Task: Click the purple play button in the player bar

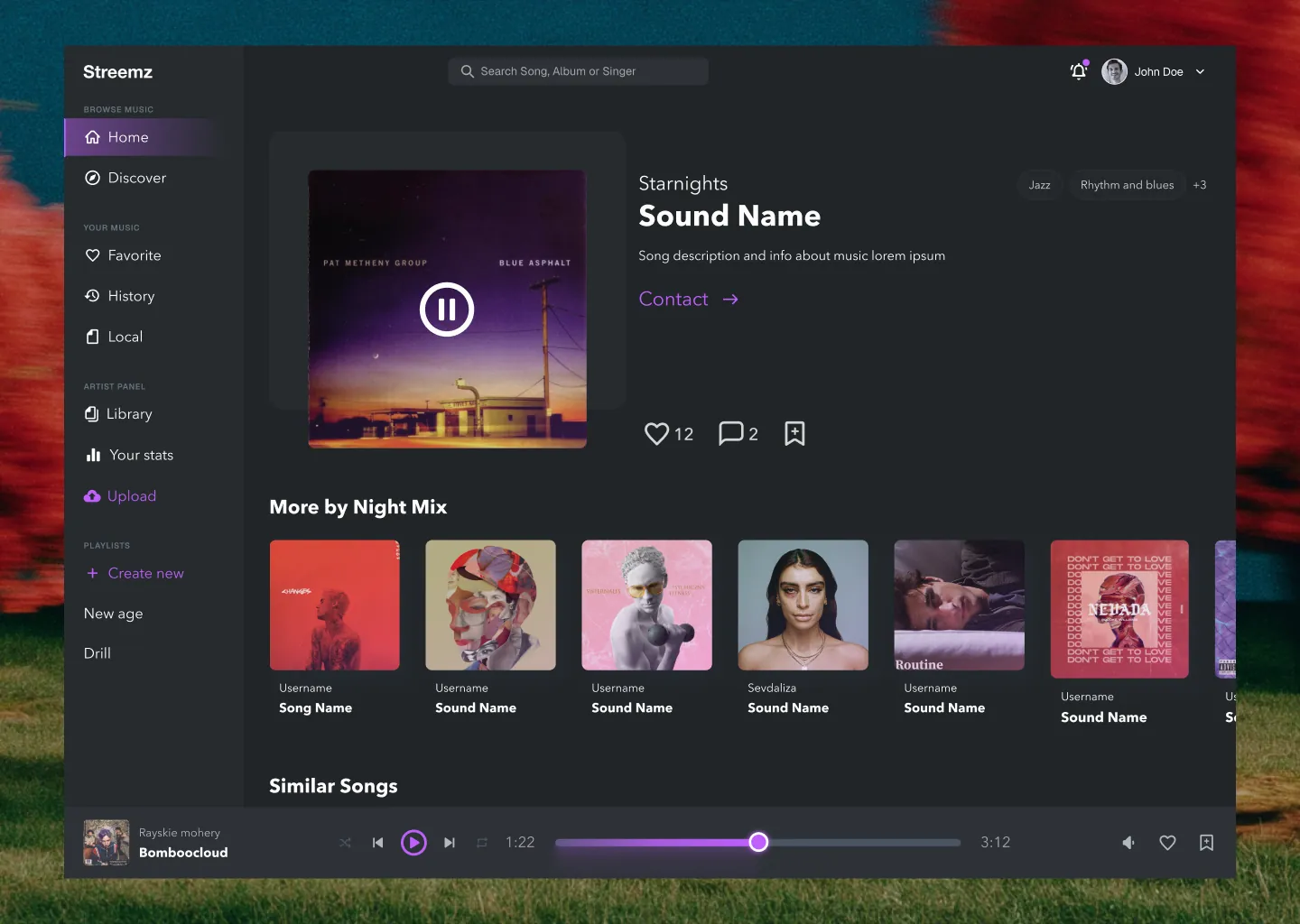Action: pos(413,843)
